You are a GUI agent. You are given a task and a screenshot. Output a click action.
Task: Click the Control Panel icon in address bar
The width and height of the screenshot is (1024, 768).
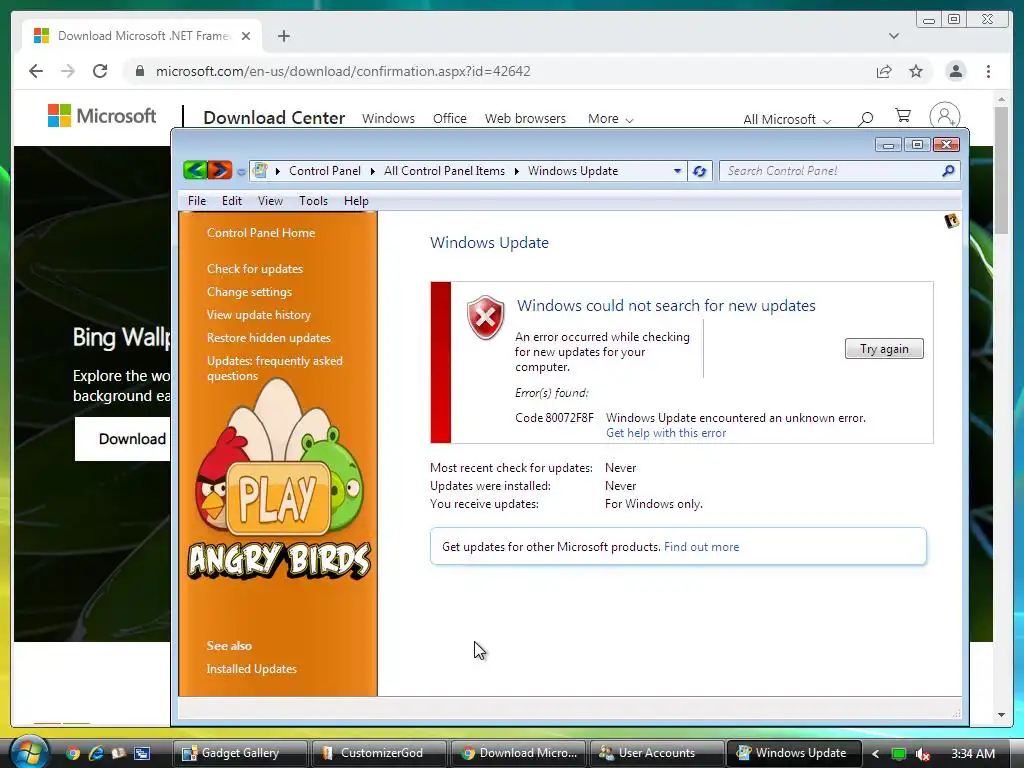260,170
